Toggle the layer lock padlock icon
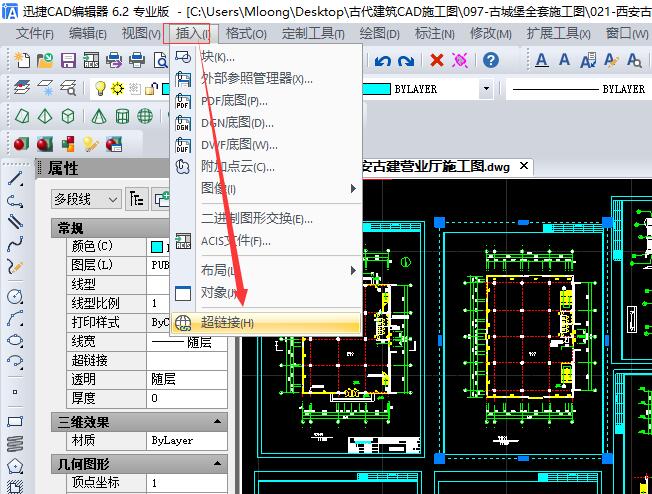Viewport: 652px width, 494px height. pyautogui.click(x=151, y=89)
